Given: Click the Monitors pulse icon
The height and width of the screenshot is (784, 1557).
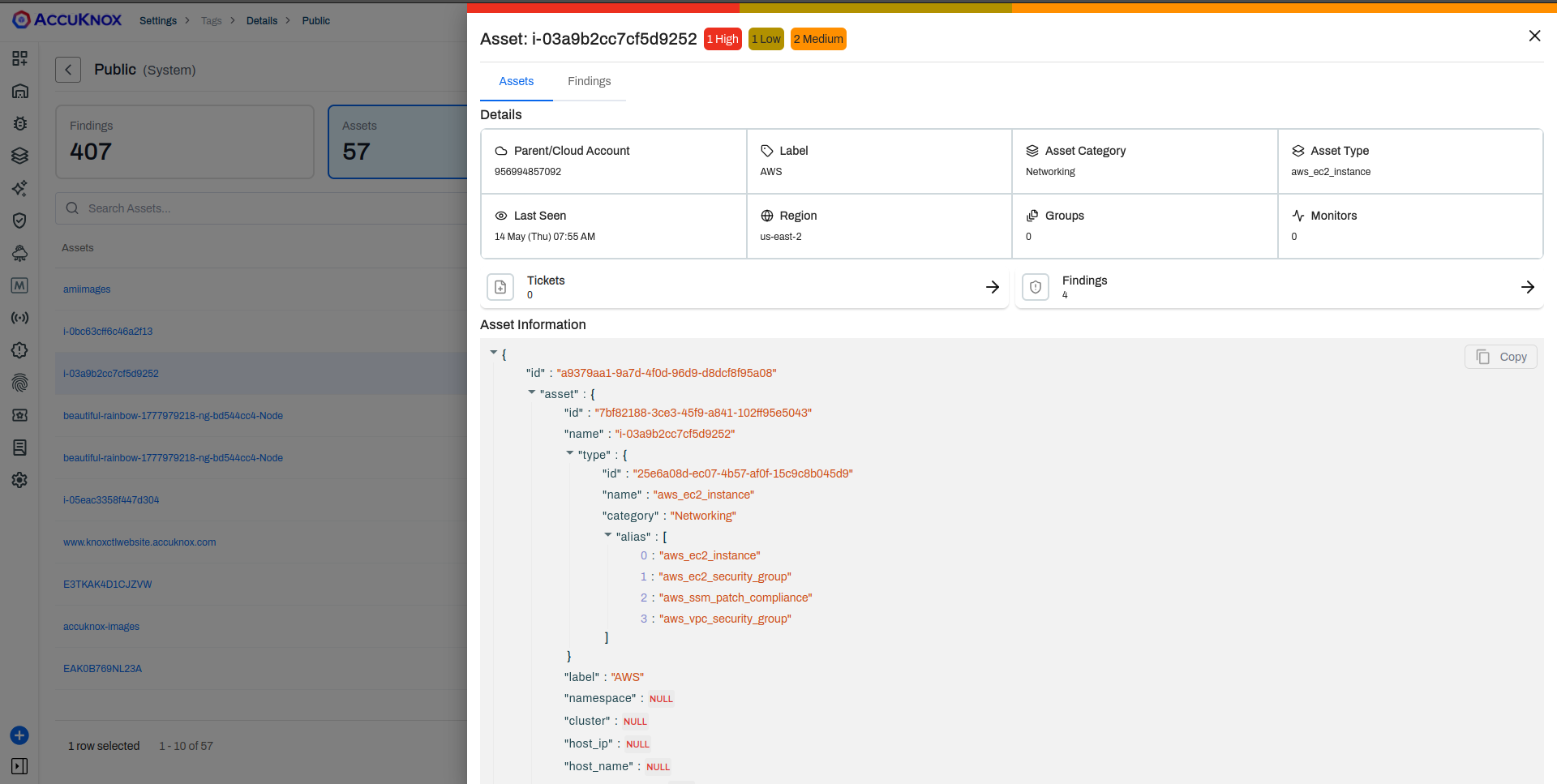Looking at the screenshot, I should point(1298,216).
